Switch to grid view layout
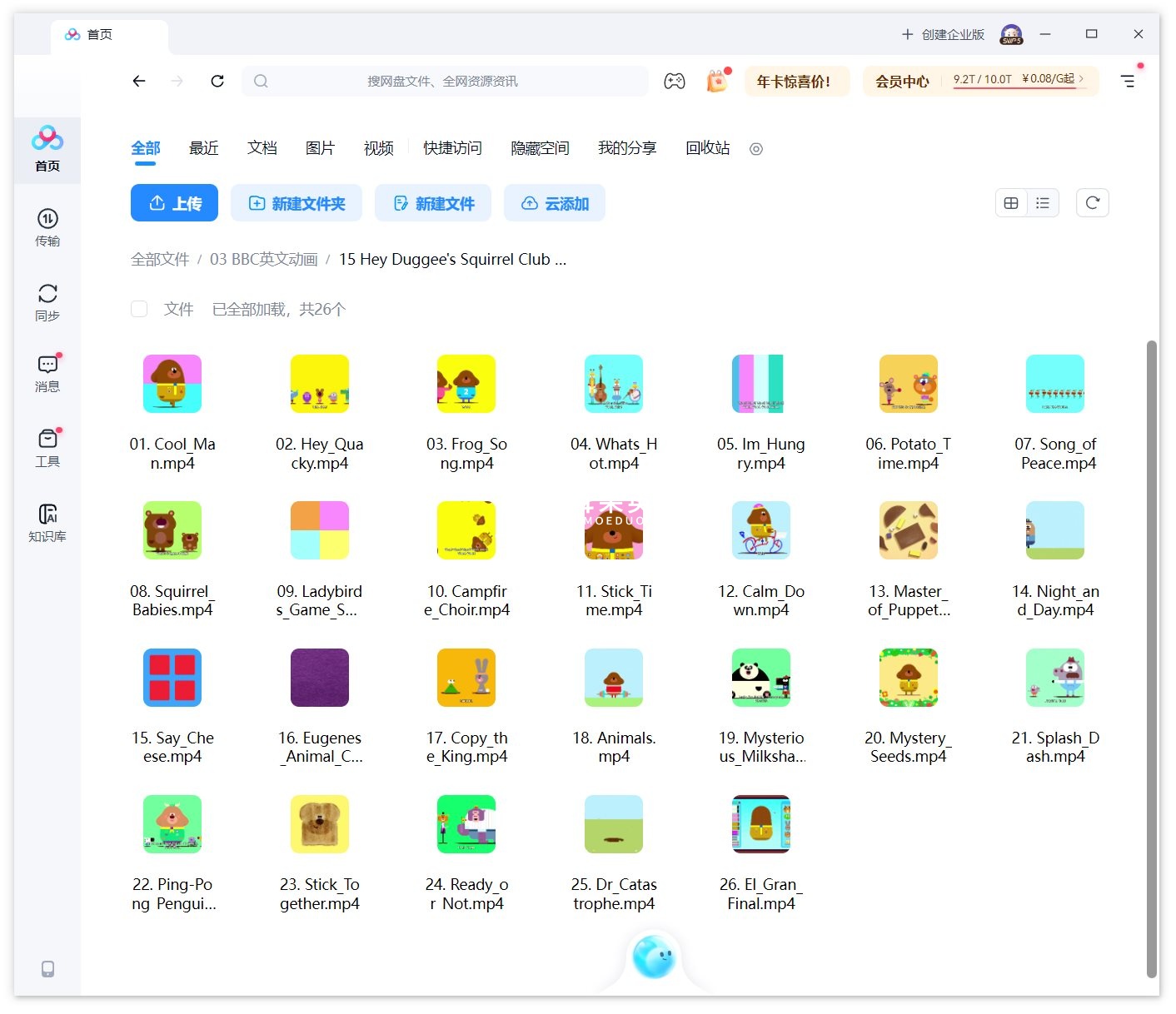1176x1014 pixels. (x=1011, y=202)
